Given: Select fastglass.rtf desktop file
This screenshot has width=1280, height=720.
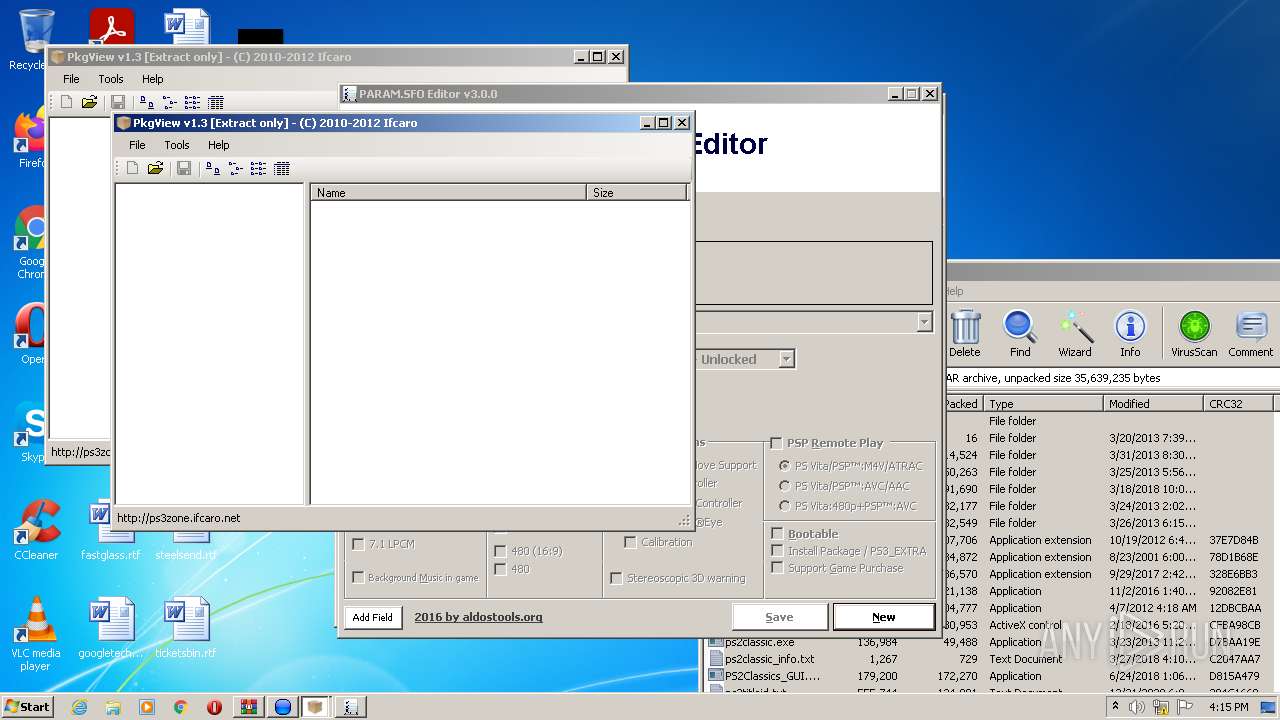Looking at the screenshot, I should click(110, 530).
